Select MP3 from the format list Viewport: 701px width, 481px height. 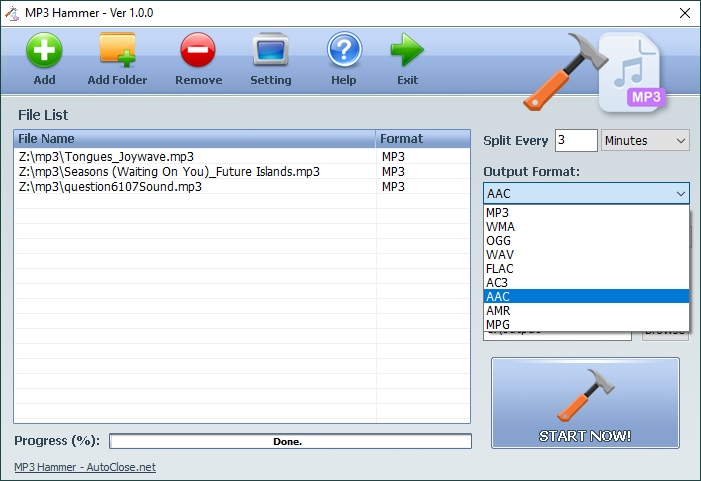pos(586,213)
